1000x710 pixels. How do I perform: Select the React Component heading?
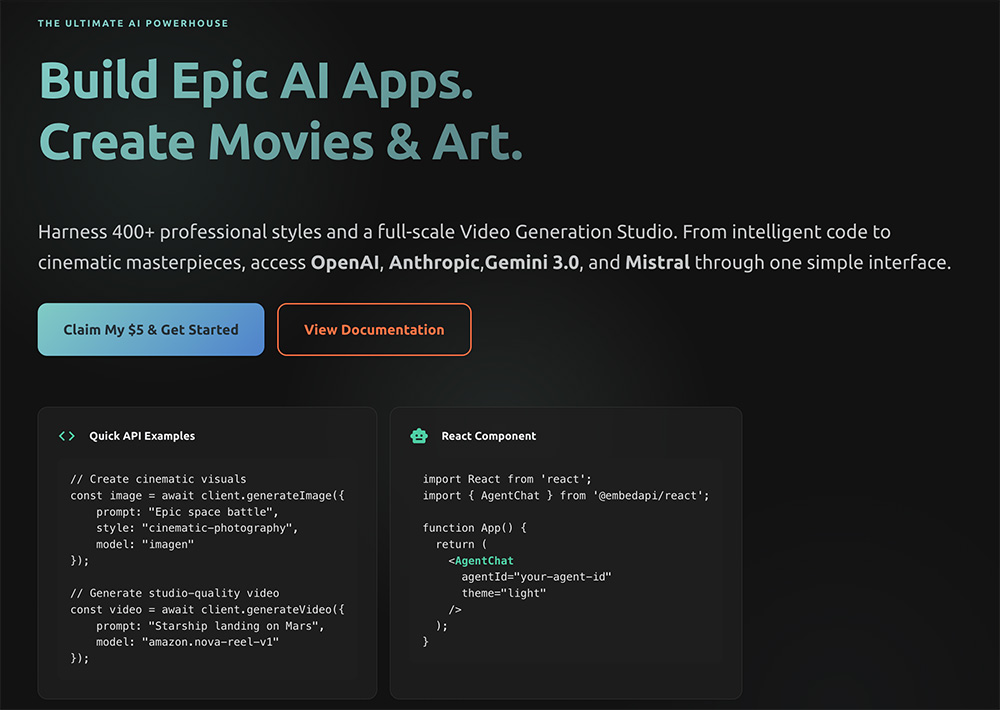[489, 436]
